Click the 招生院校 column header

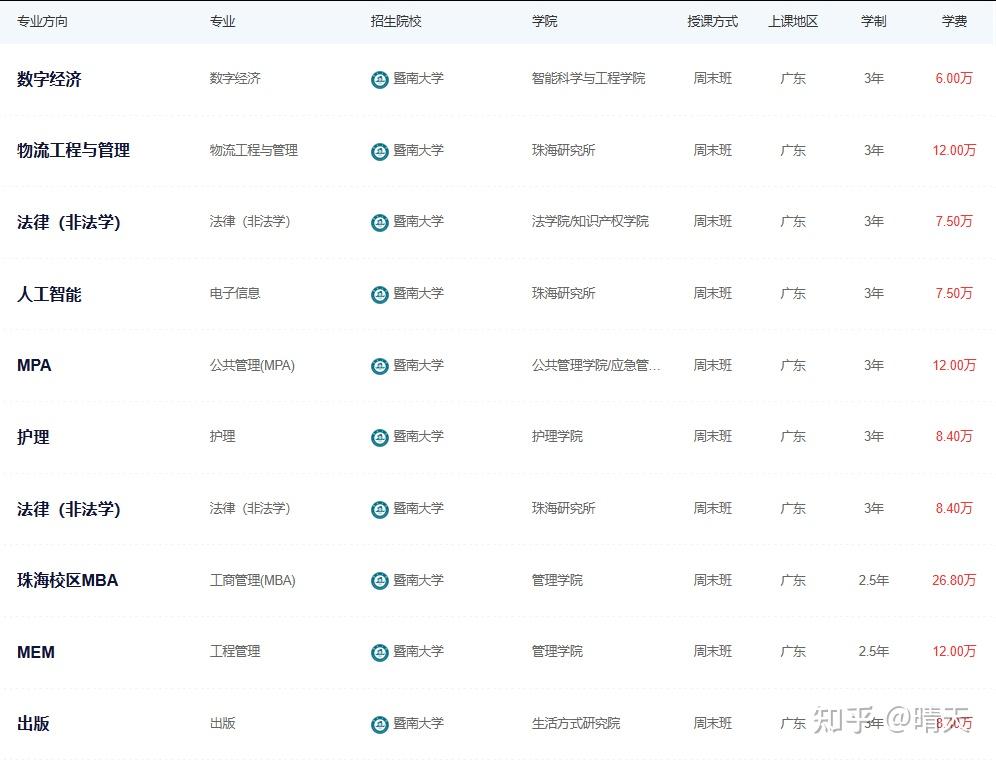tap(396, 21)
